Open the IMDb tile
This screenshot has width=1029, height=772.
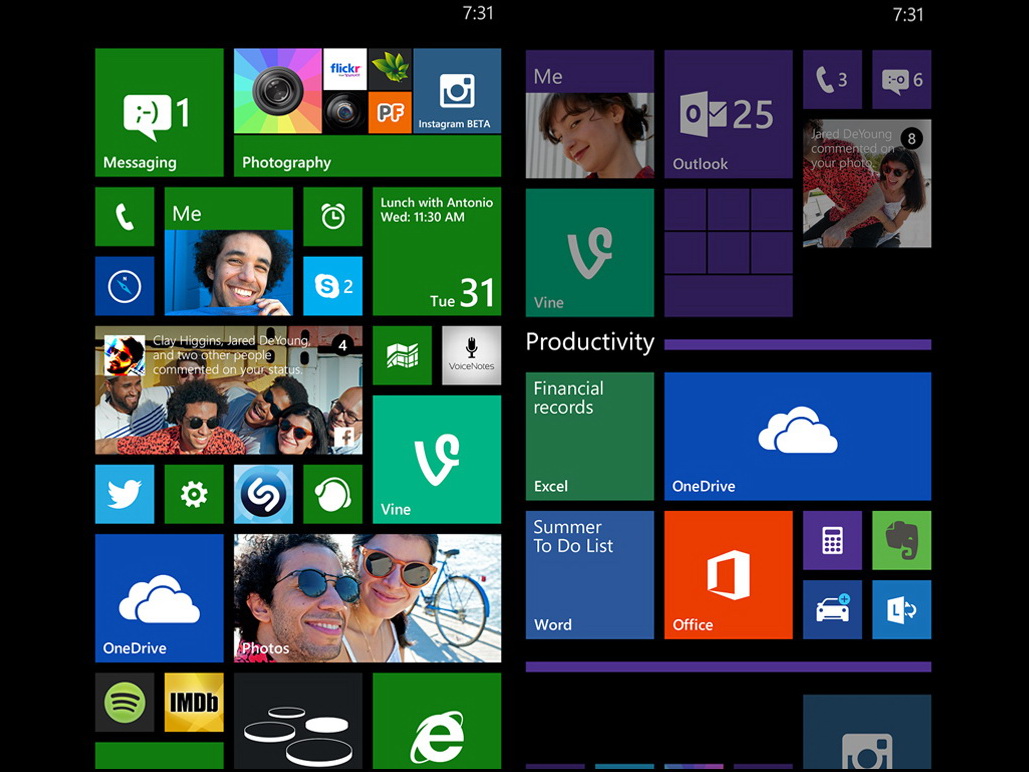[x=194, y=702]
